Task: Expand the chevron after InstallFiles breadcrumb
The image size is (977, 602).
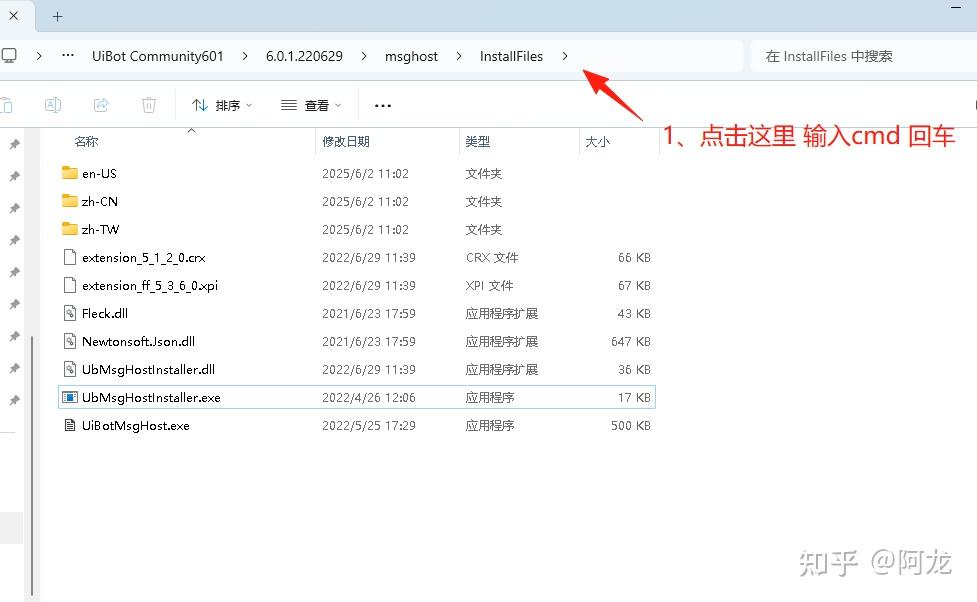Action: click(x=565, y=56)
